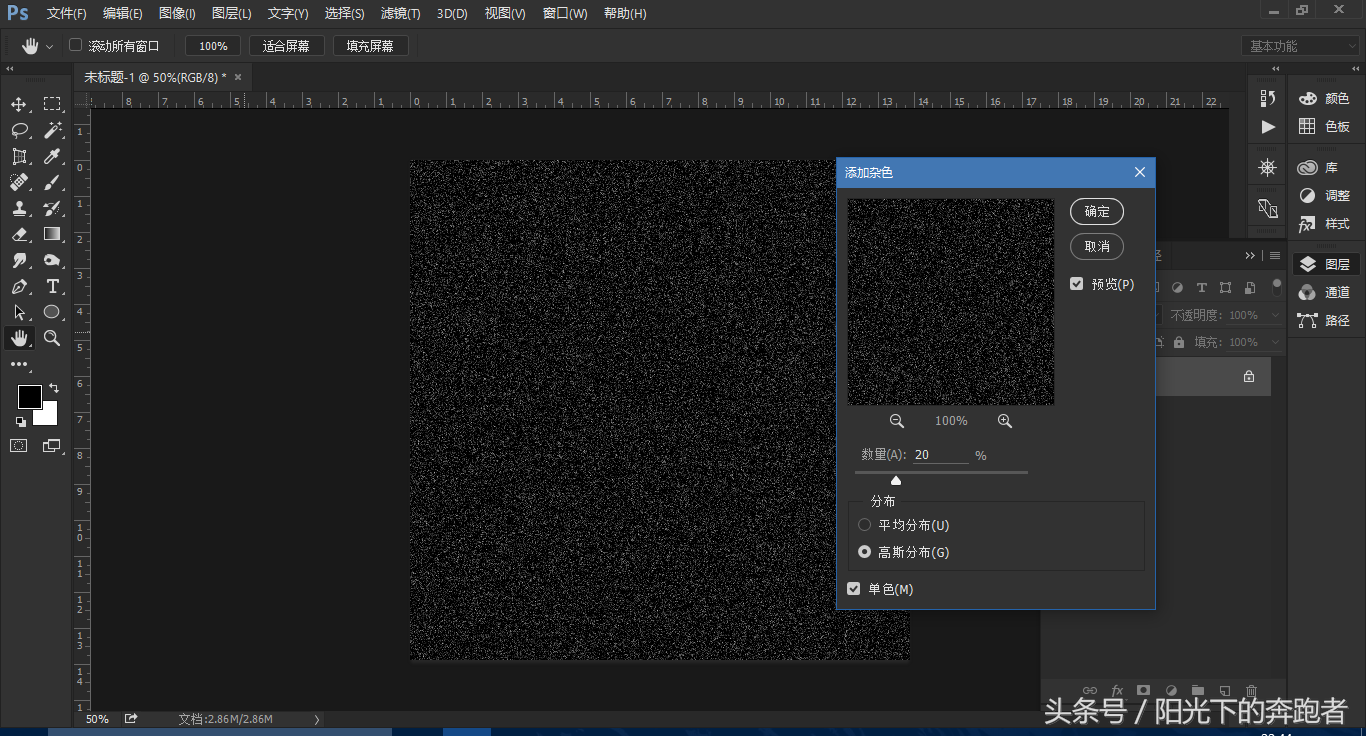Select the Smudge finger tool
The width and height of the screenshot is (1366, 736).
19,261
